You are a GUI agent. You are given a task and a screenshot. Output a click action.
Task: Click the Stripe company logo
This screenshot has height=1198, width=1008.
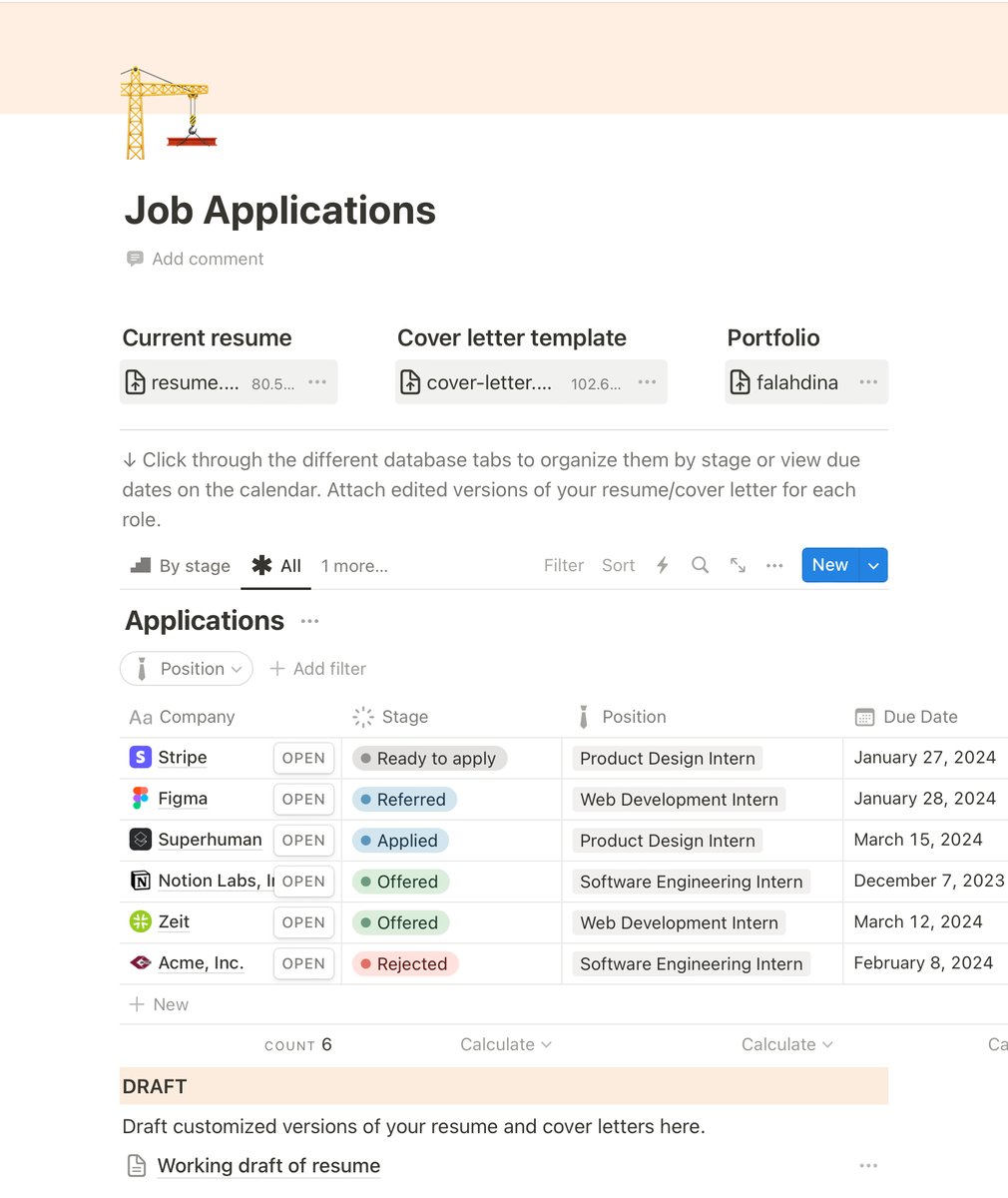(140, 757)
